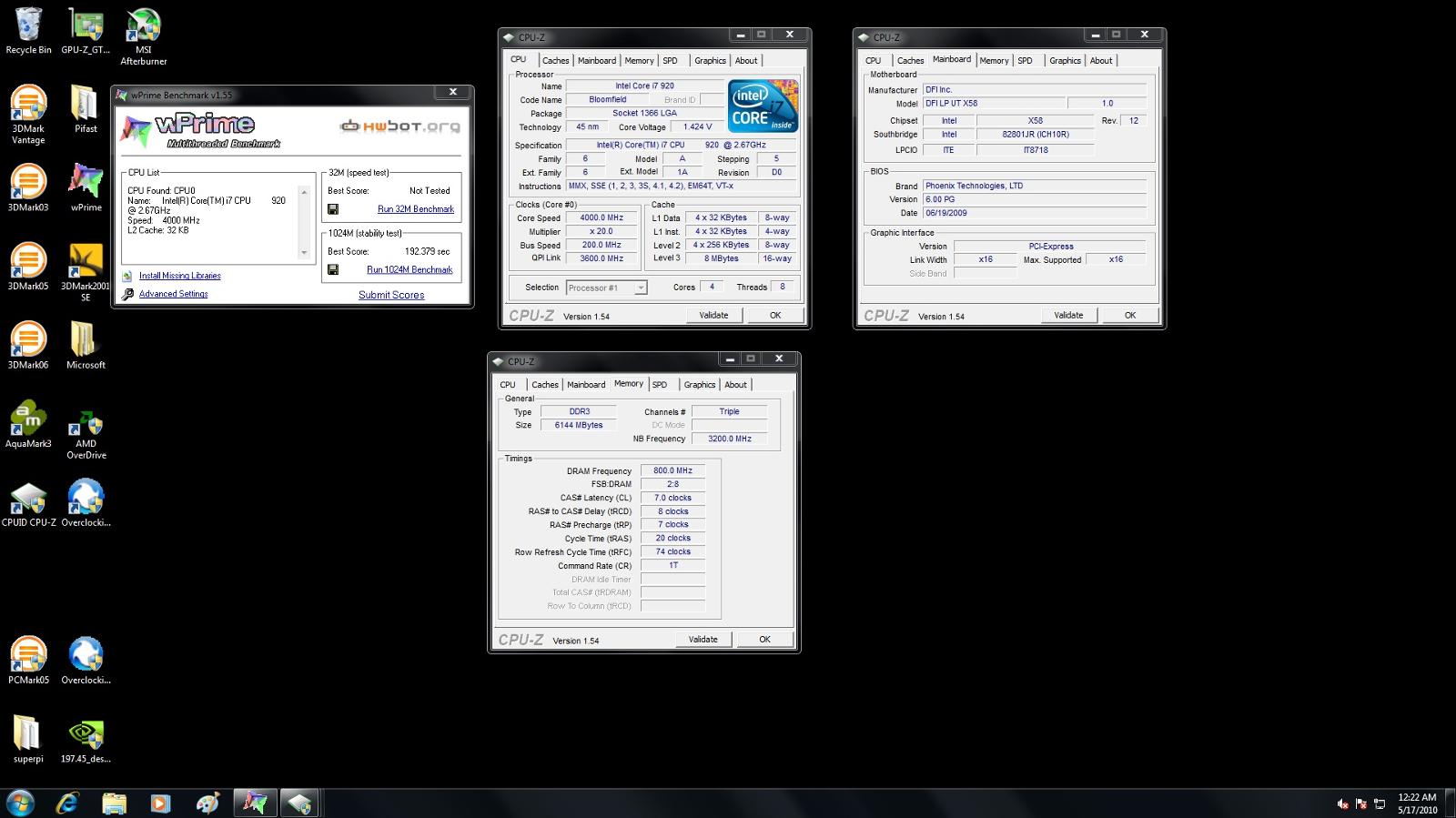Image resolution: width=1456 pixels, height=818 pixels.
Task: Click the hwbot.org logo in wPrime
Action: pyautogui.click(x=400, y=126)
